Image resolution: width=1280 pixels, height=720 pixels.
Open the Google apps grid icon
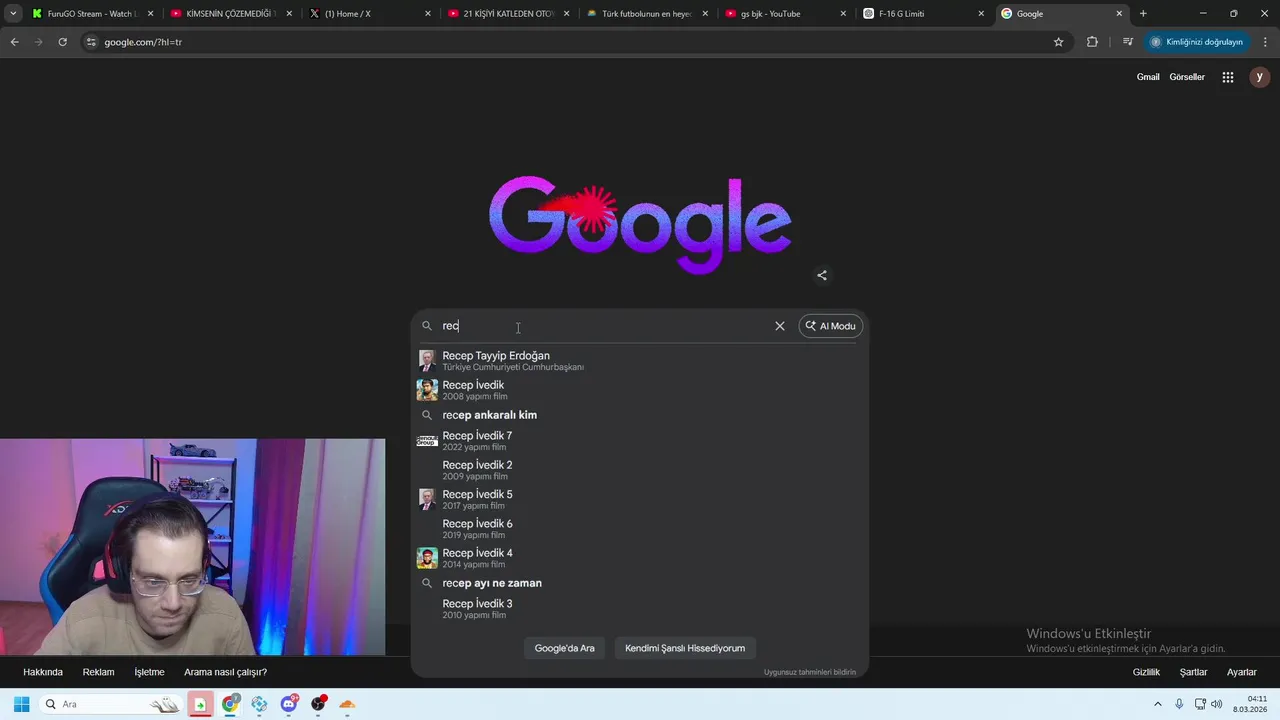click(1228, 77)
